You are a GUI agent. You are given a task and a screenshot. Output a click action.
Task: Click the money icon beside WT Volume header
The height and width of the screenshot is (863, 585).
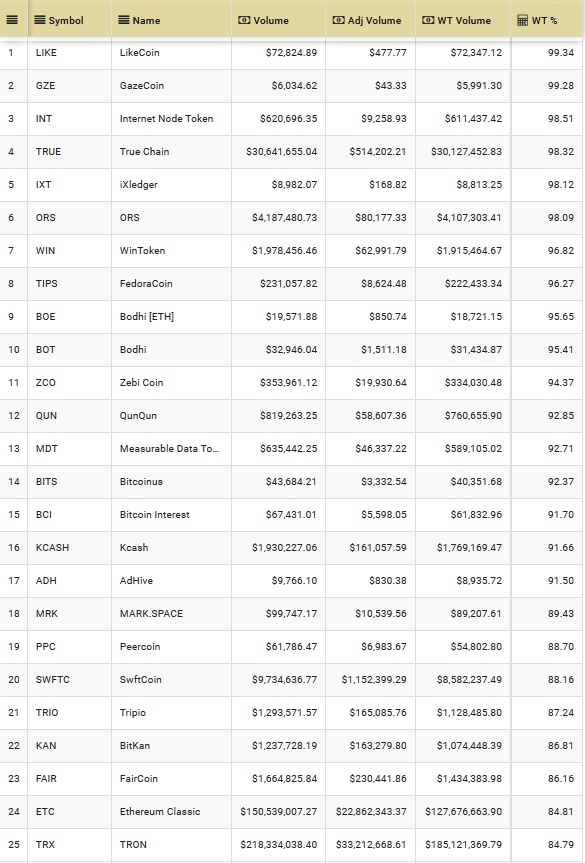pyautogui.click(x=428, y=20)
